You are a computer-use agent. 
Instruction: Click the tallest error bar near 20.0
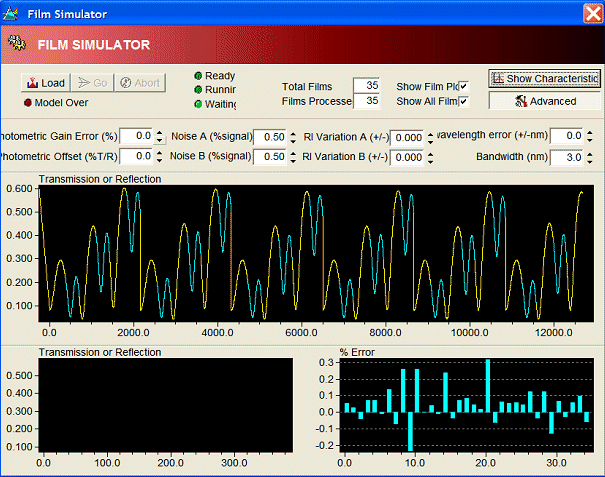488,386
